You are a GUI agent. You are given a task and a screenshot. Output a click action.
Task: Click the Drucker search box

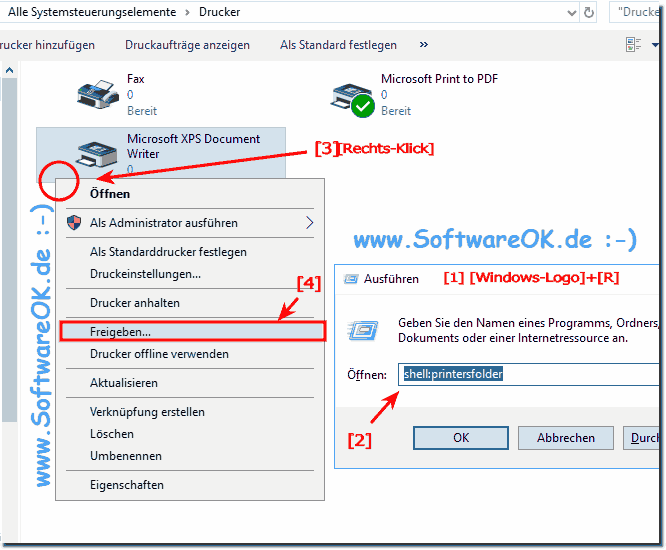pyautogui.click(x=634, y=12)
